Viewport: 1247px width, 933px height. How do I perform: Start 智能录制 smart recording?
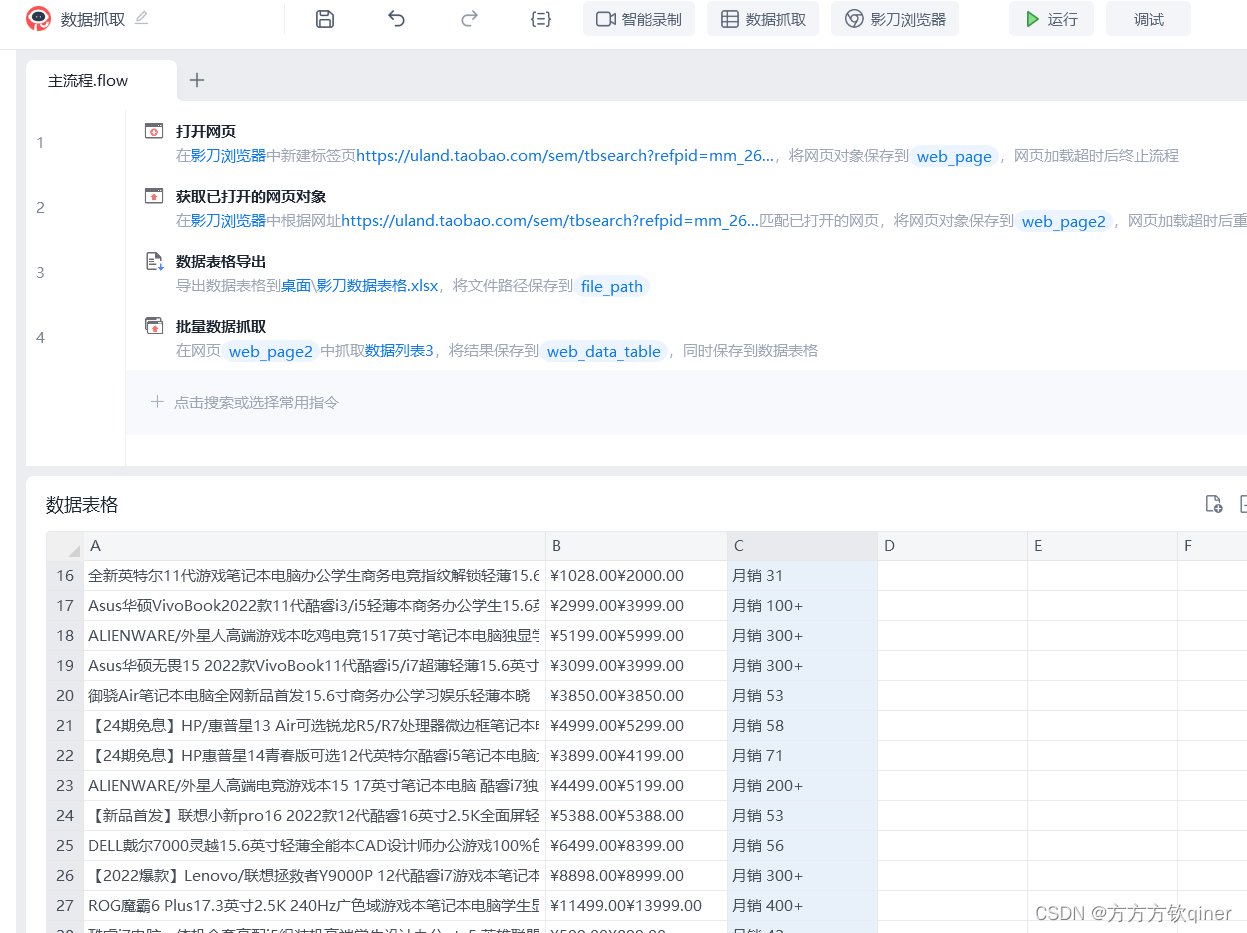click(x=639, y=19)
